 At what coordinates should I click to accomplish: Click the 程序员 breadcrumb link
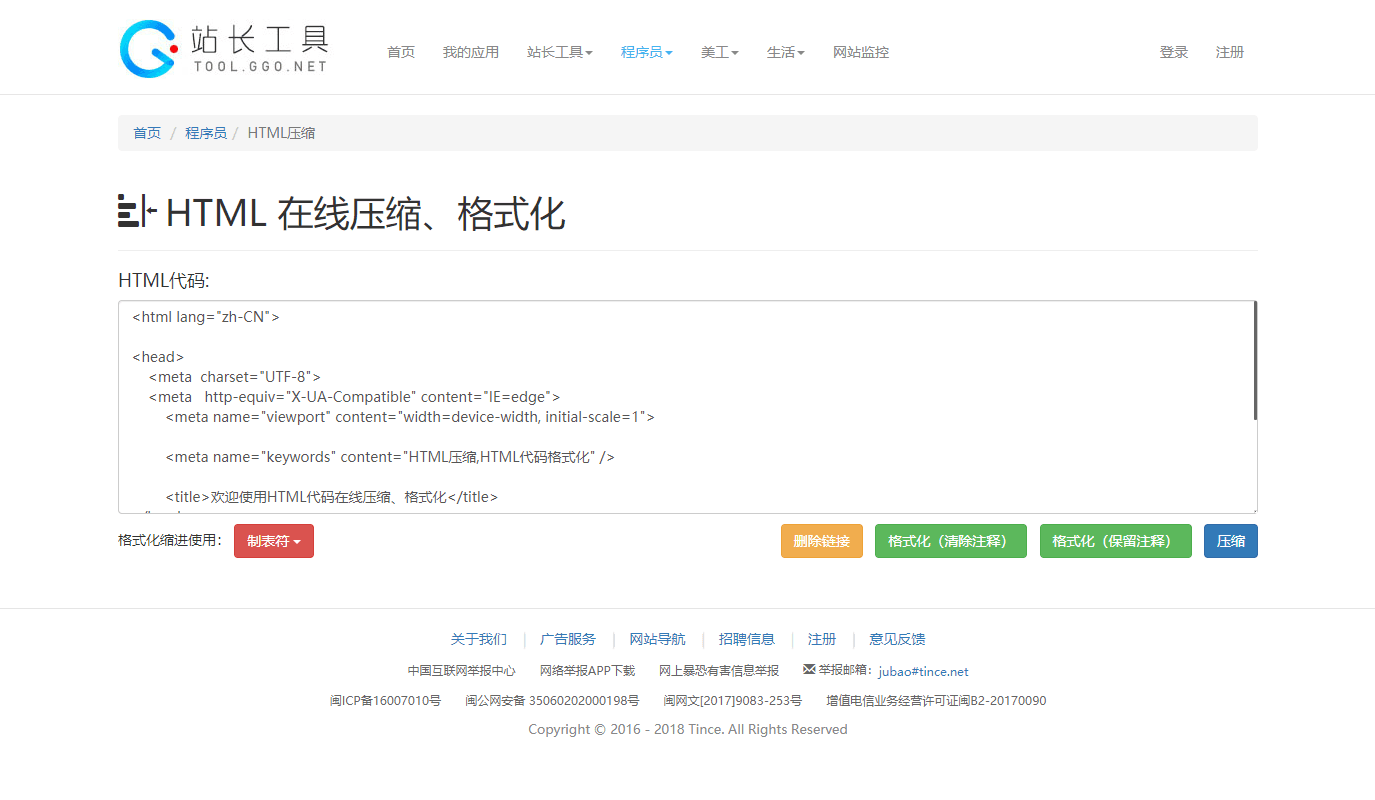click(206, 132)
